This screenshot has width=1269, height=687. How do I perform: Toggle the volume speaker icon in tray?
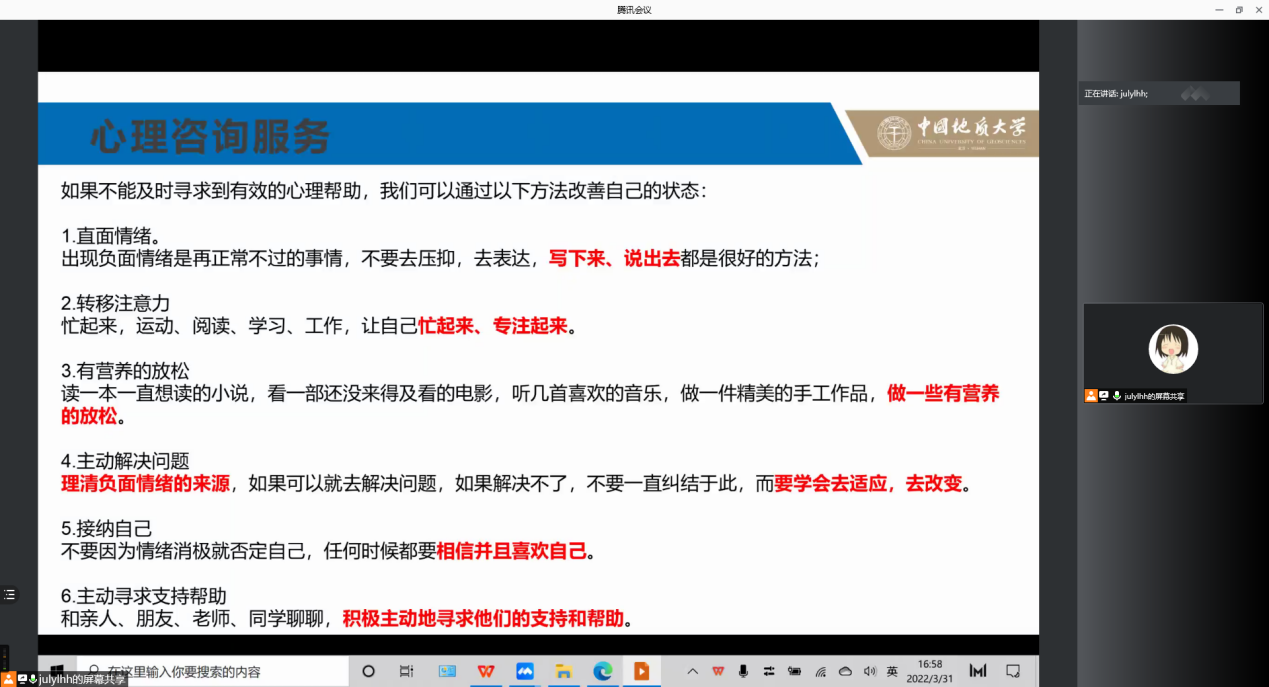click(869, 671)
